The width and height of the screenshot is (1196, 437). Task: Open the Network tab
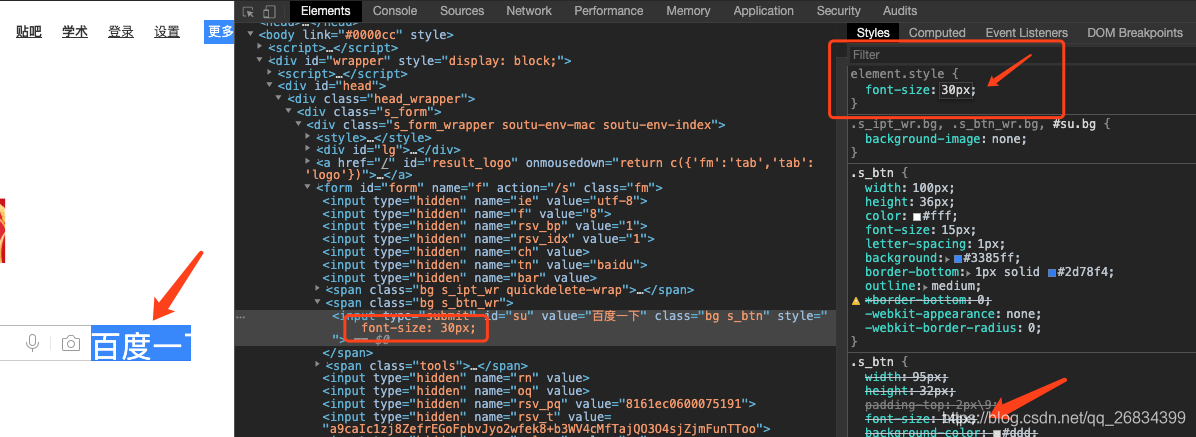point(529,11)
